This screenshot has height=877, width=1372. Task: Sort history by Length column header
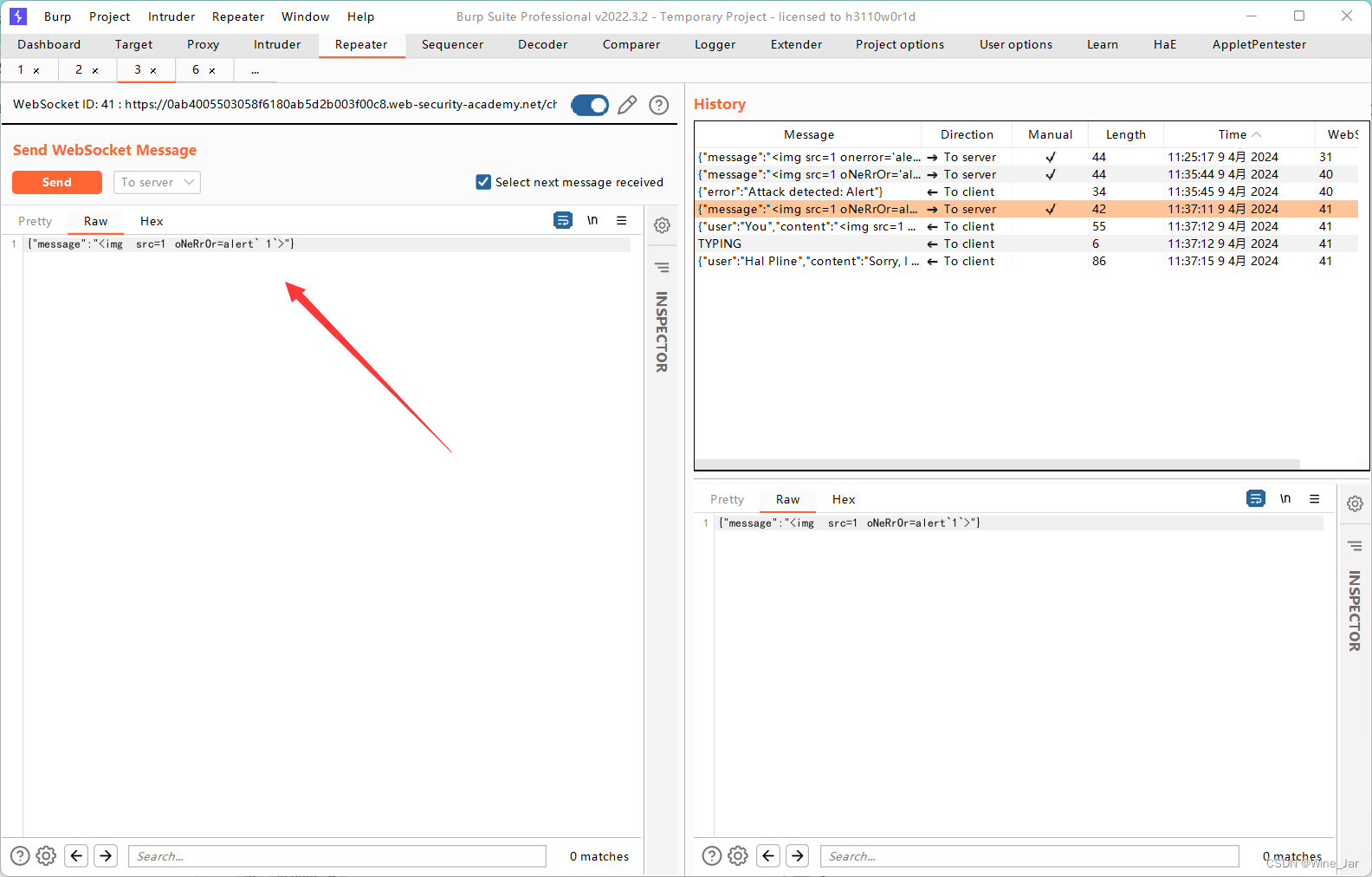click(x=1126, y=134)
